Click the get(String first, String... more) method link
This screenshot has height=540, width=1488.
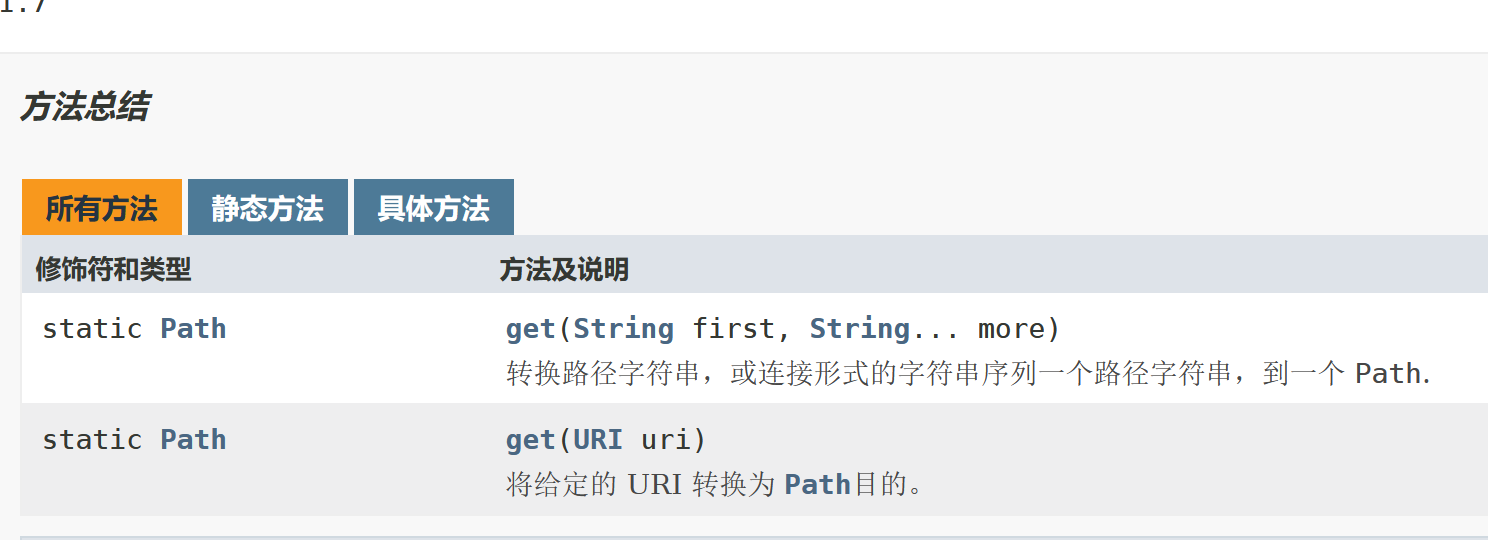coord(530,329)
